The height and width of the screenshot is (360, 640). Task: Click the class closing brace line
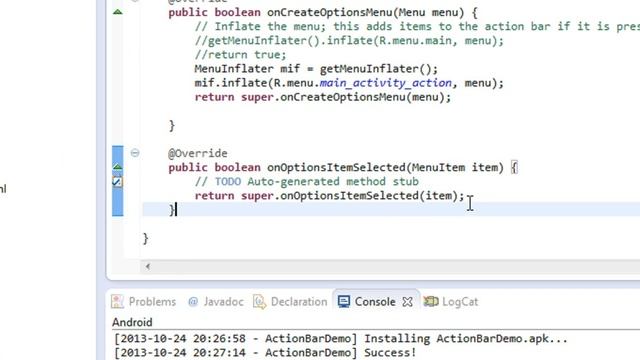pos(145,238)
